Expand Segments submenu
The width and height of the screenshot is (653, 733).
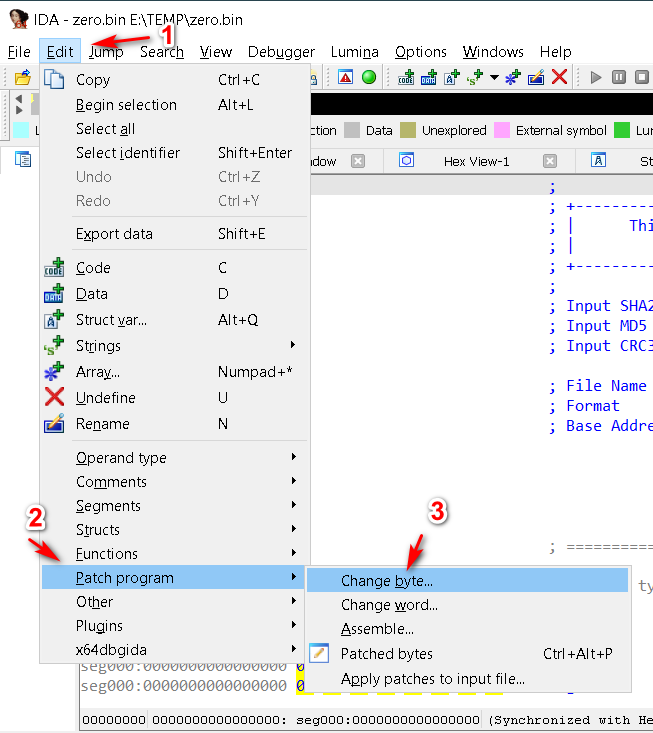pos(175,506)
